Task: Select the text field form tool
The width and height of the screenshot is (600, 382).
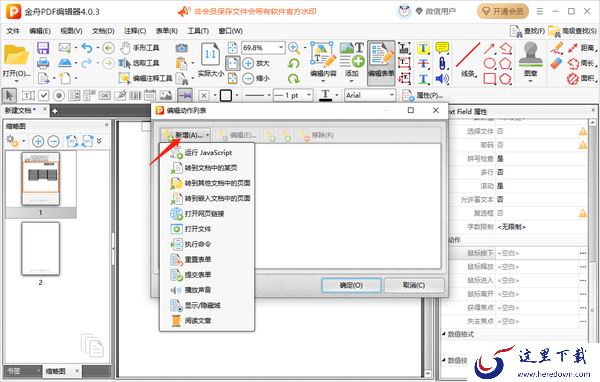Action: [x=28, y=95]
